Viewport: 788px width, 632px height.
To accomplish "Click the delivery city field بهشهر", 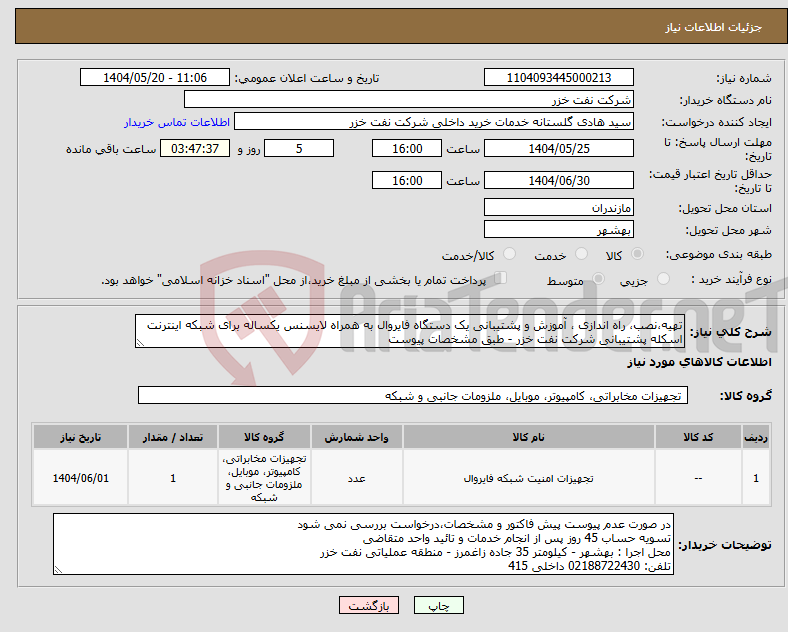I will coord(559,230).
